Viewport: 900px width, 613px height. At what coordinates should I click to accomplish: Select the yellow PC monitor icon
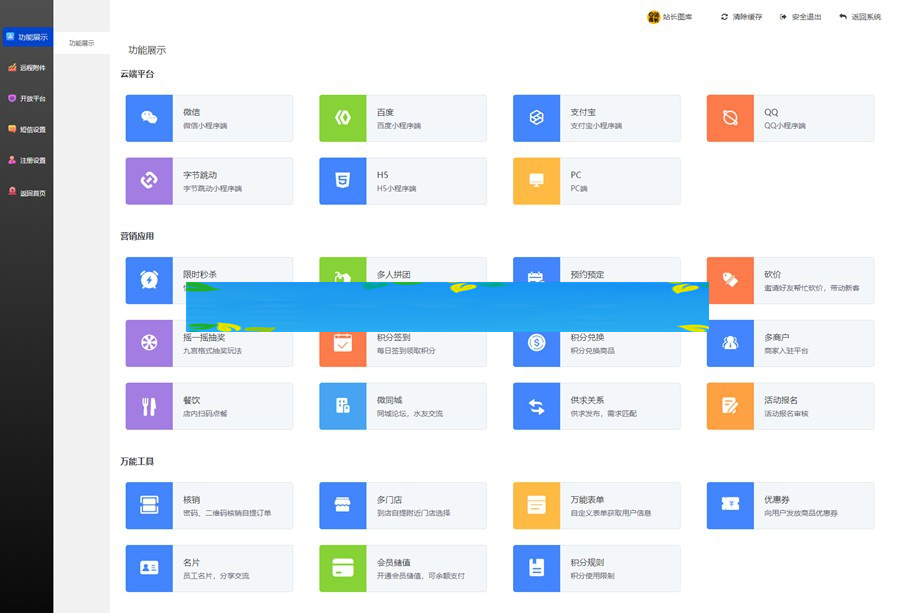coord(536,181)
